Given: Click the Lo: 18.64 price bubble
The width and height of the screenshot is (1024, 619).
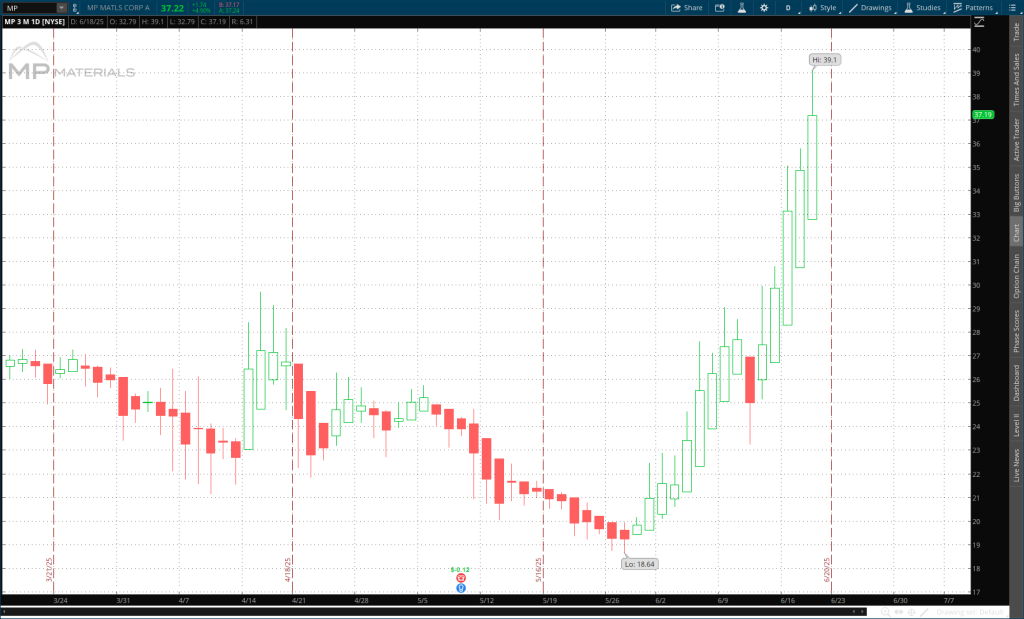Looking at the screenshot, I should pyautogui.click(x=639, y=564).
